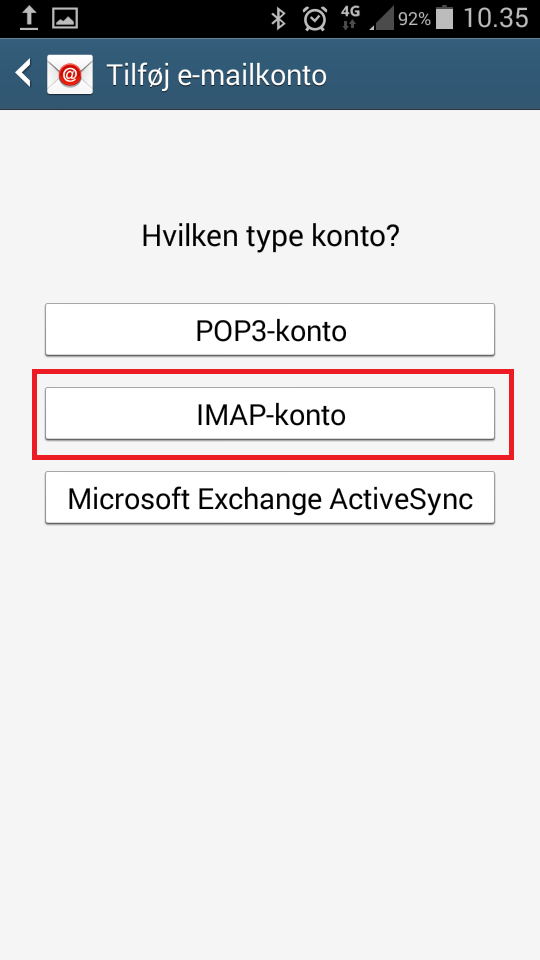This screenshot has width=540, height=960.
Task: Tap the Tilføj e-mailkonto title
Action: tap(216, 75)
